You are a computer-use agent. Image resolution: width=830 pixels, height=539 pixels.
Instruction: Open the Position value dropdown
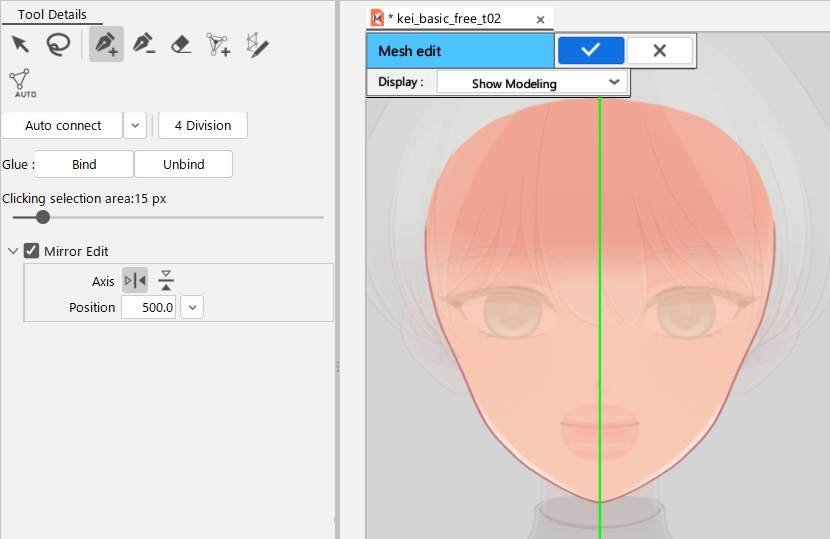pos(192,307)
